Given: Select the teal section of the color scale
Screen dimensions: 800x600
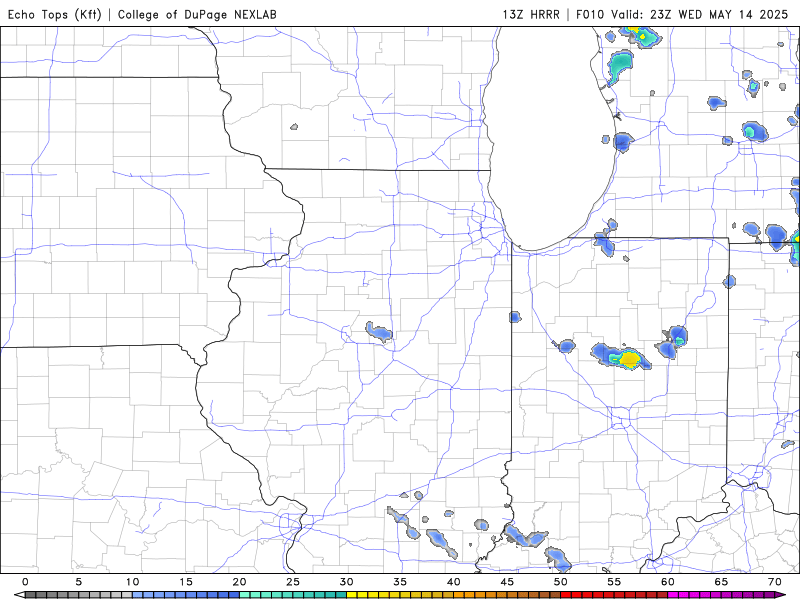Looking at the screenshot, I should click(x=293, y=595).
